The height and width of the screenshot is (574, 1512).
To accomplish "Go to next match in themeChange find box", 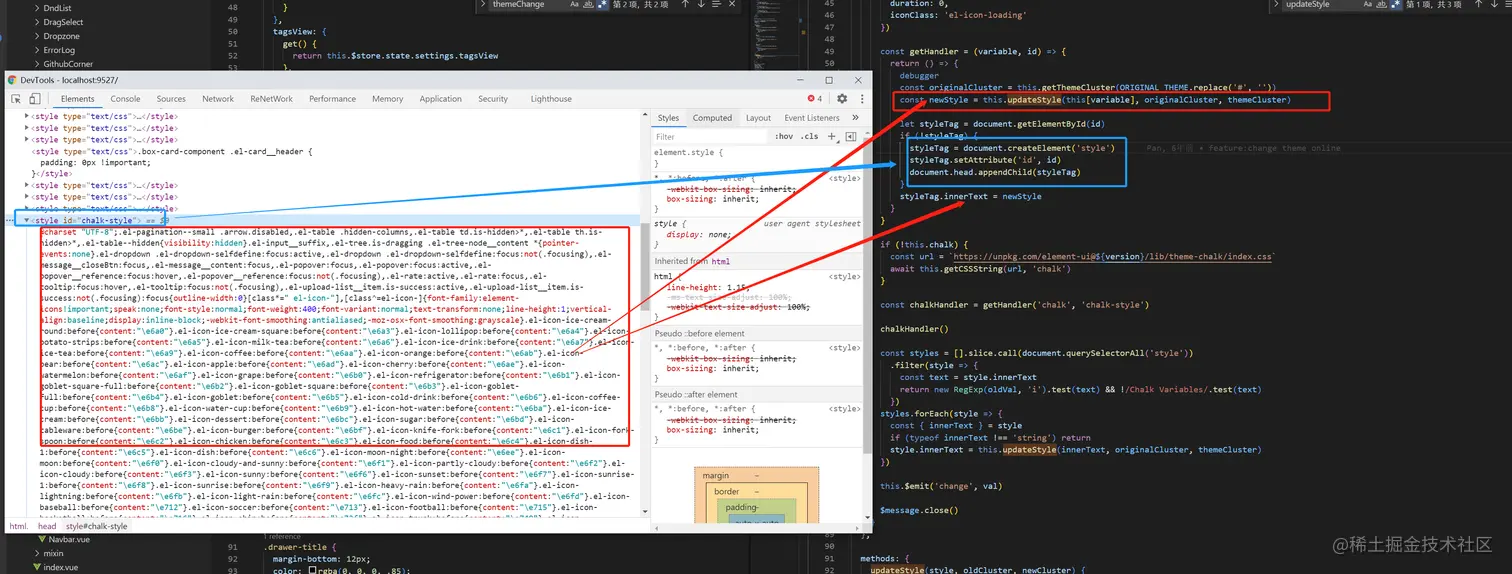I will pyautogui.click(x=702, y=5).
